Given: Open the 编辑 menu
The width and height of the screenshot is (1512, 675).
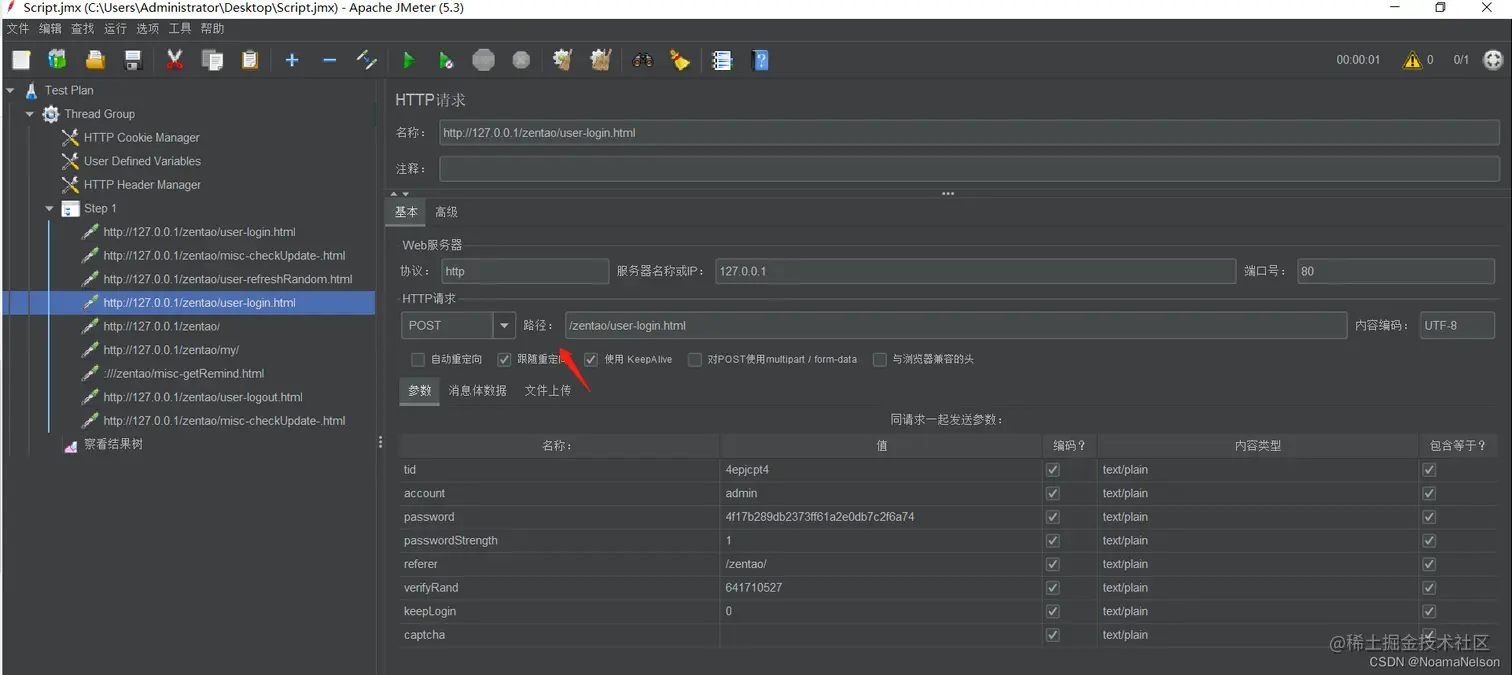Looking at the screenshot, I should click(x=50, y=29).
